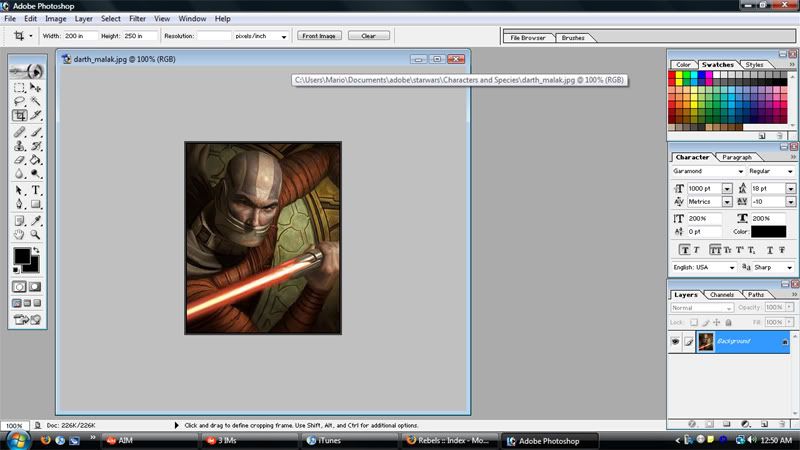
Task: Switch to the Styles tab
Action: click(x=754, y=65)
